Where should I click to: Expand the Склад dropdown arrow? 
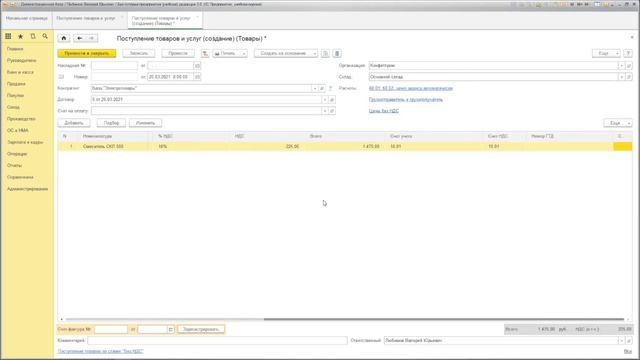tap(622, 77)
